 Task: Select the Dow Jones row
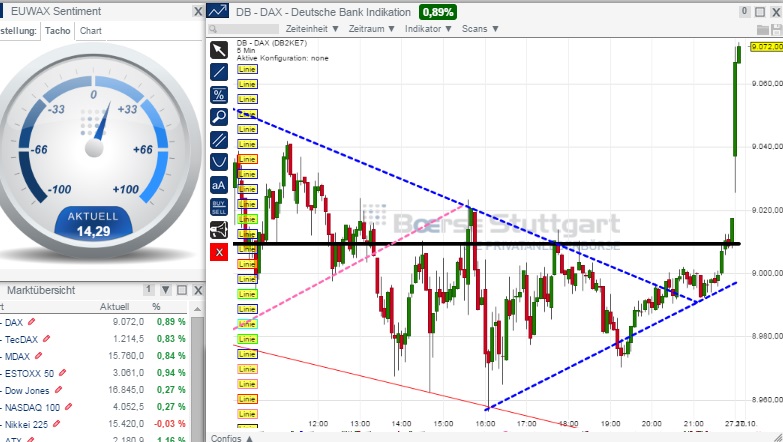tap(93, 390)
